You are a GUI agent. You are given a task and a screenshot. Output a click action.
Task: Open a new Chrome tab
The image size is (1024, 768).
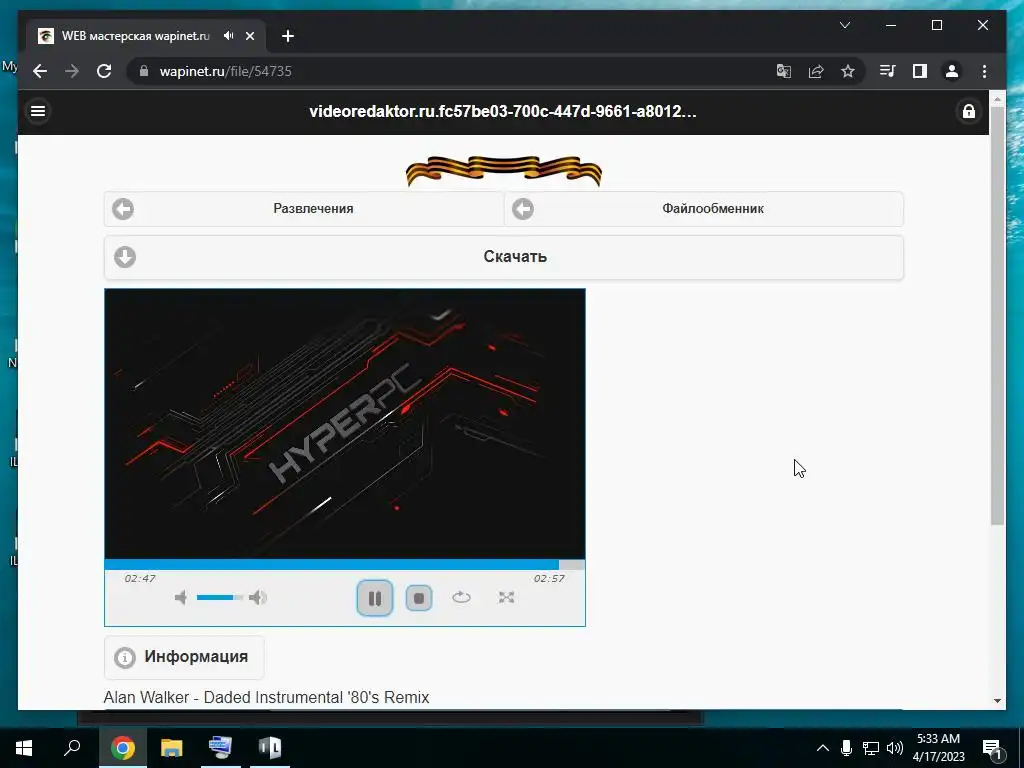[288, 36]
